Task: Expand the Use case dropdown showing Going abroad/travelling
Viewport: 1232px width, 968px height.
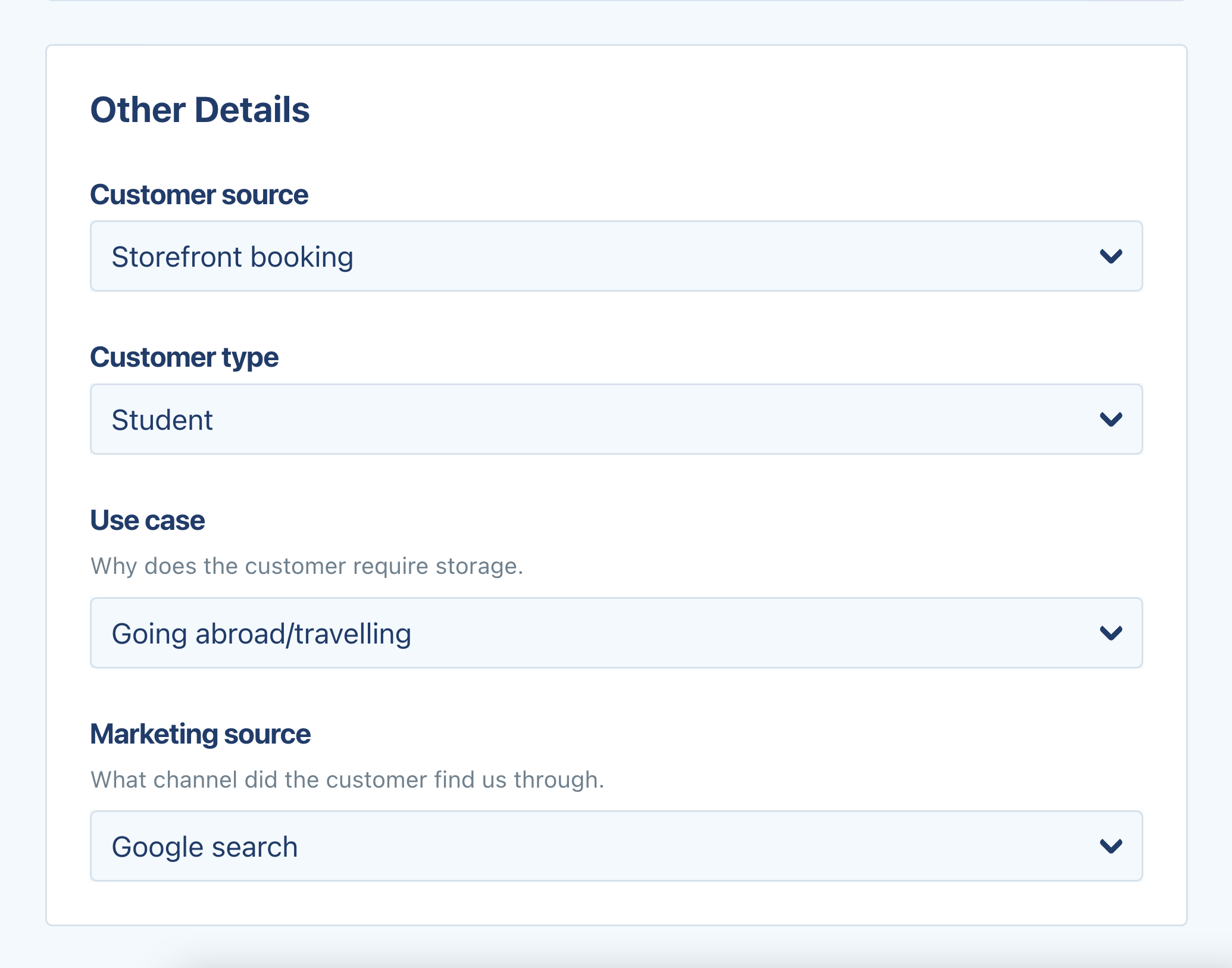Action: pyautogui.click(x=615, y=633)
